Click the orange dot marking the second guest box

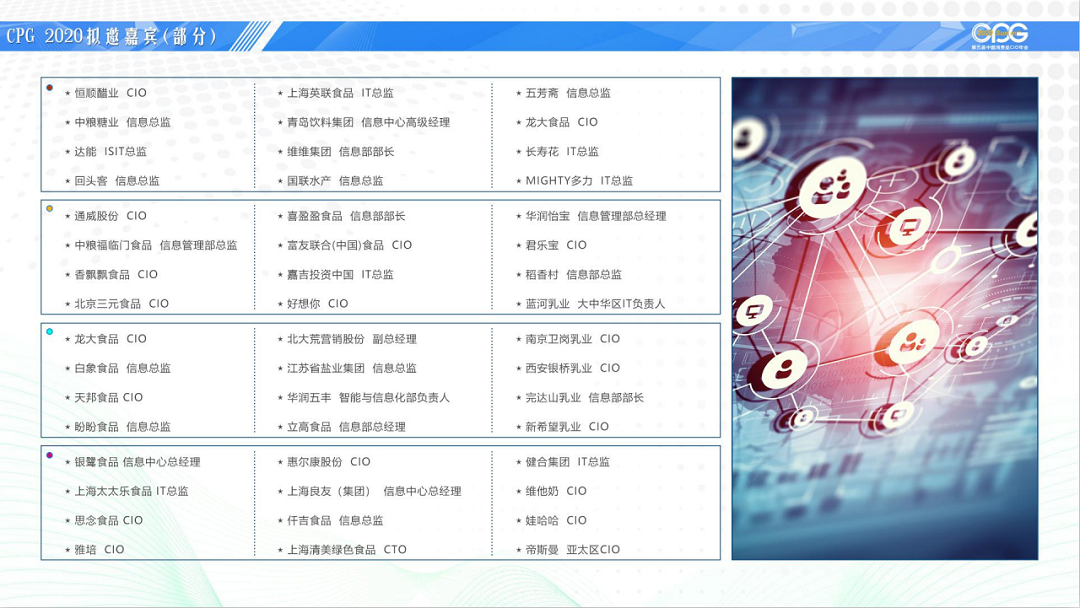pos(50,209)
